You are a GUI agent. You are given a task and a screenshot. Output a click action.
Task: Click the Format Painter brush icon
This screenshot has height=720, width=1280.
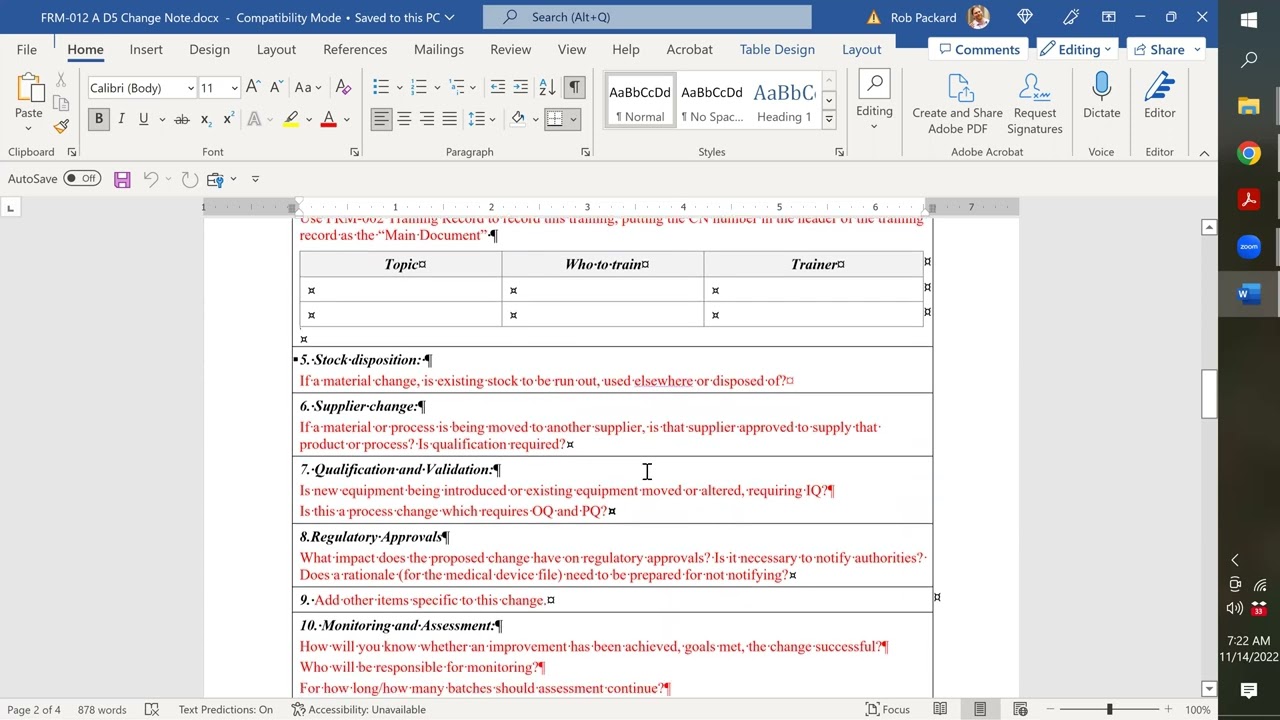click(x=61, y=126)
